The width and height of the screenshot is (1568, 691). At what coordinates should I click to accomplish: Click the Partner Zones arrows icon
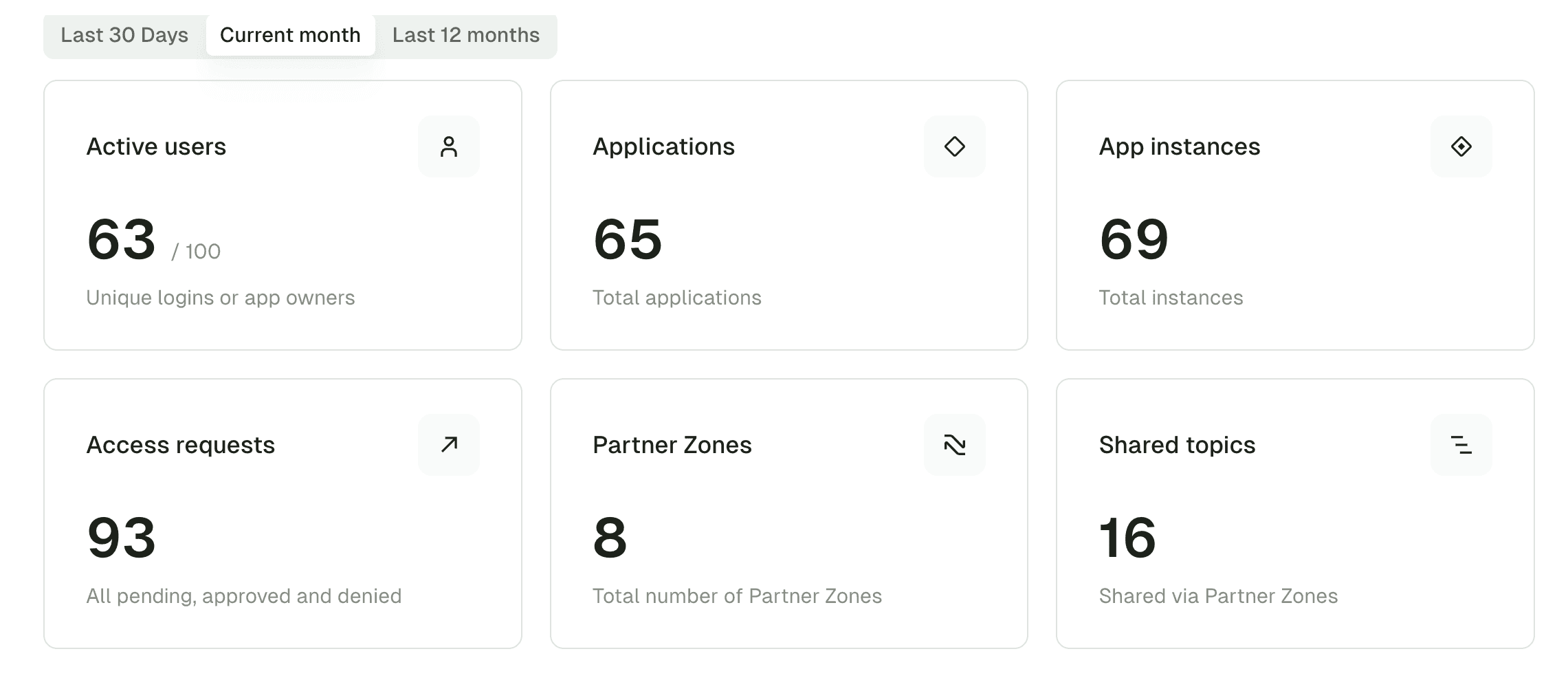954,445
